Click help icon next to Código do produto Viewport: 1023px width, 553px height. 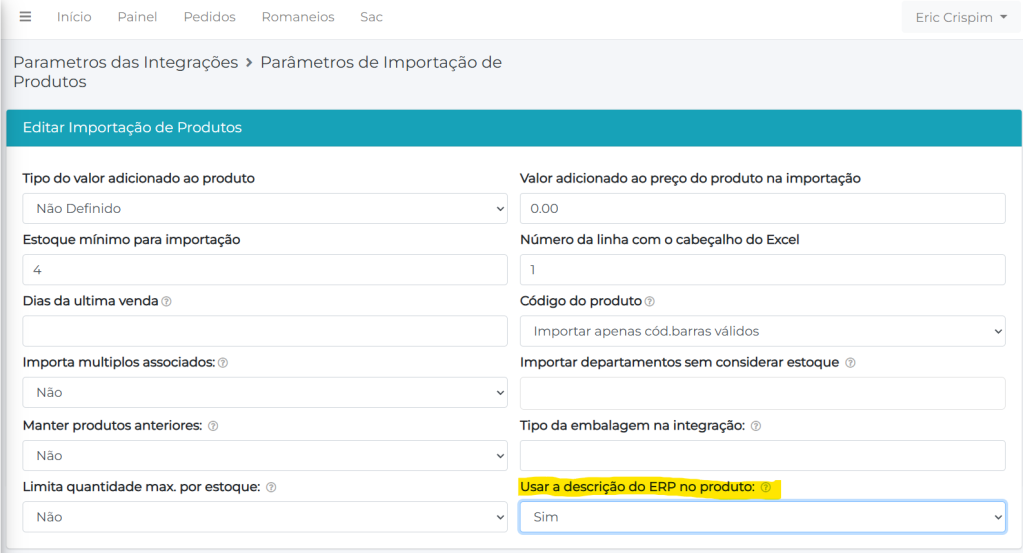[650, 301]
